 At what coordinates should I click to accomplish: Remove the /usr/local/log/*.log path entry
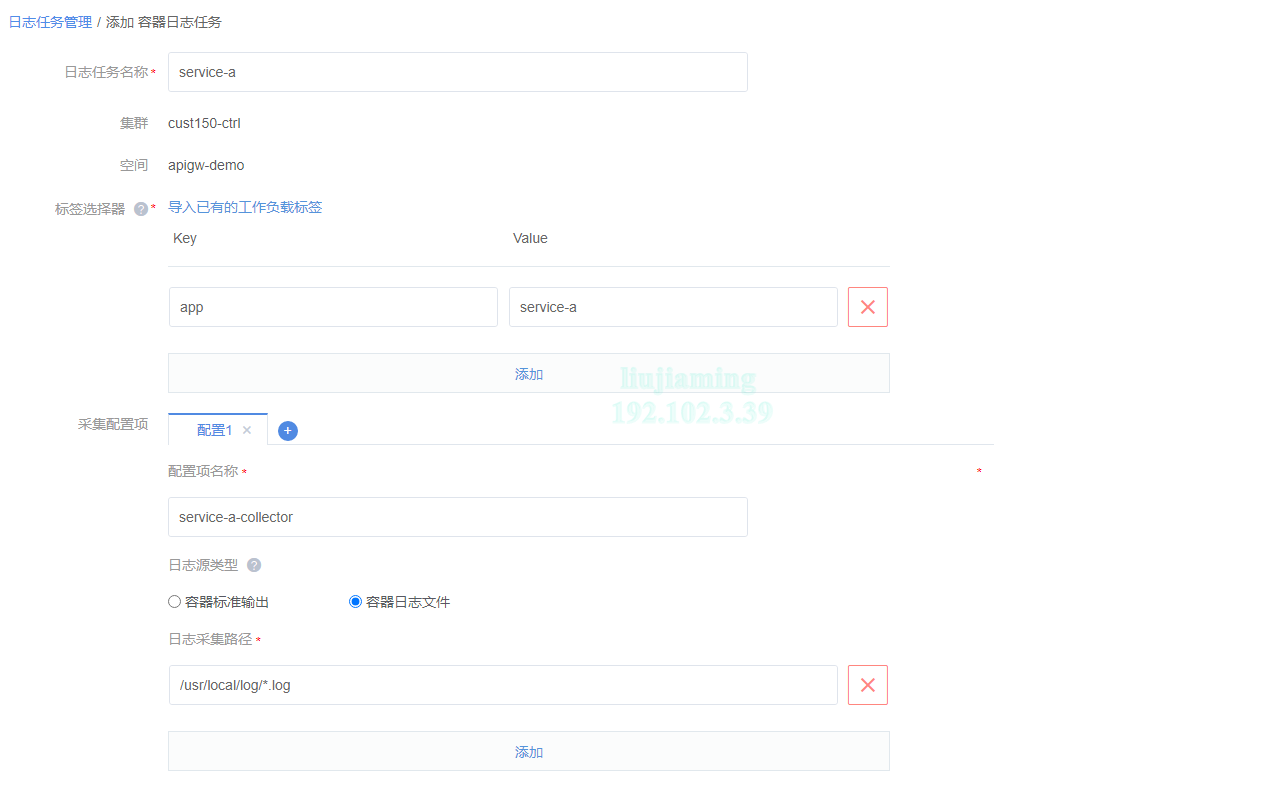tap(867, 685)
